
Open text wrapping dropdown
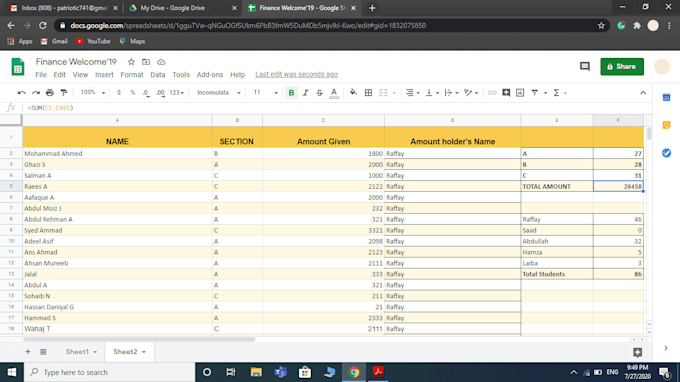point(451,93)
